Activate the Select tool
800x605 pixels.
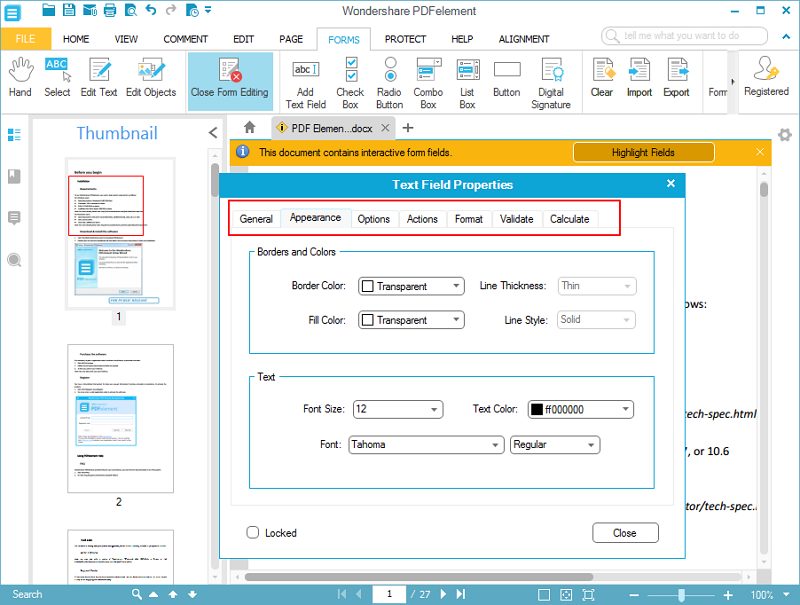tap(57, 77)
